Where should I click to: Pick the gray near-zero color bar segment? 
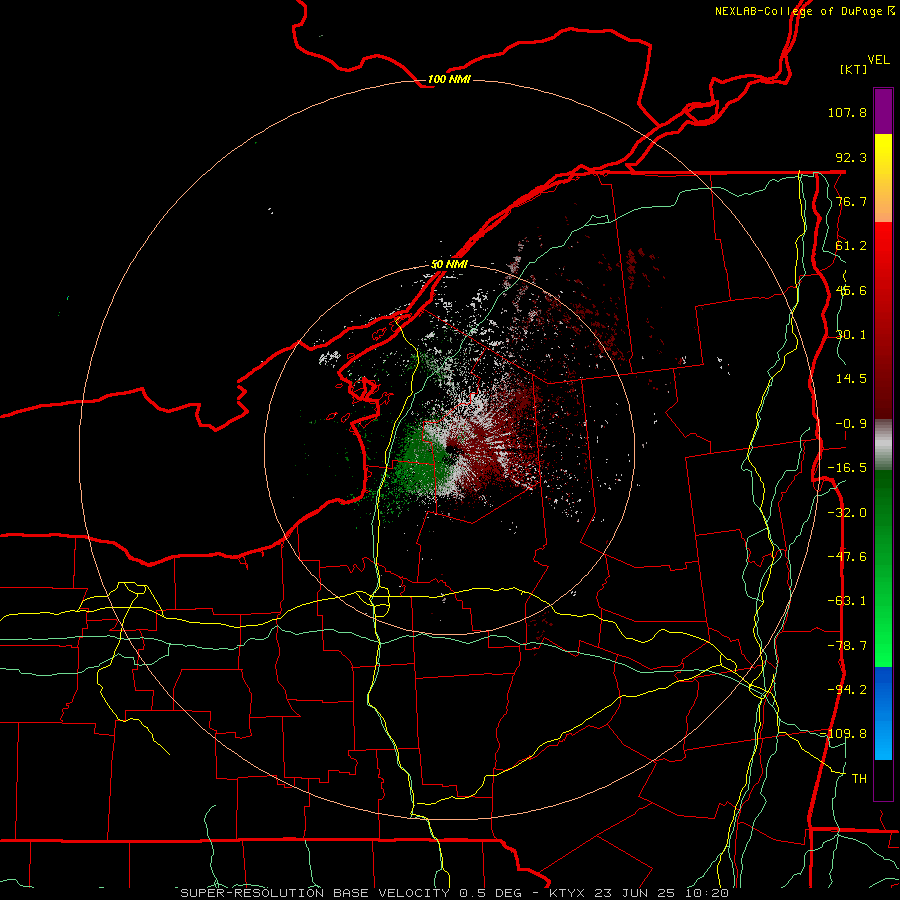(883, 445)
